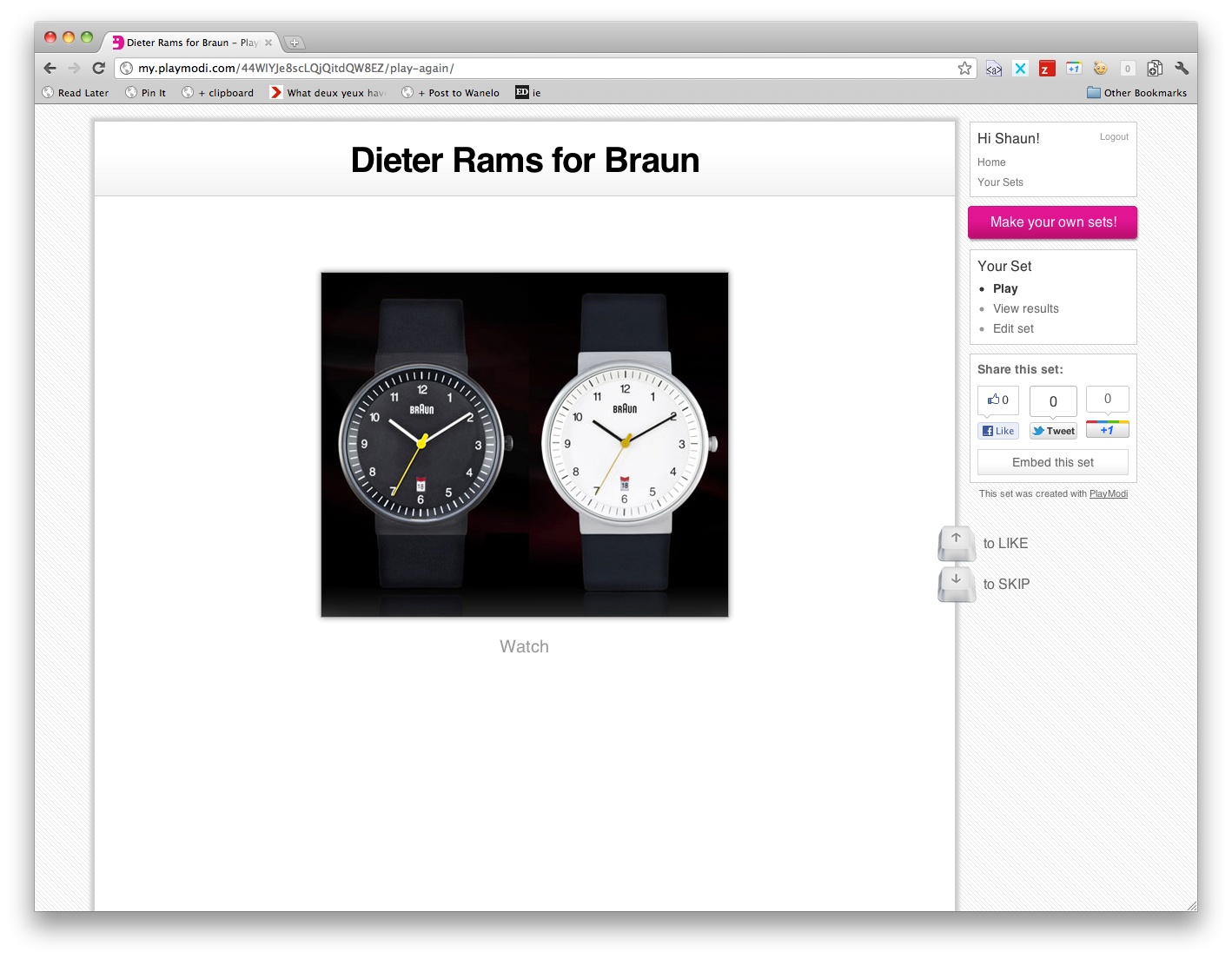Click the down arrow key to SKIP
The height and width of the screenshot is (959, 1232).
click(x=957, y=584)
